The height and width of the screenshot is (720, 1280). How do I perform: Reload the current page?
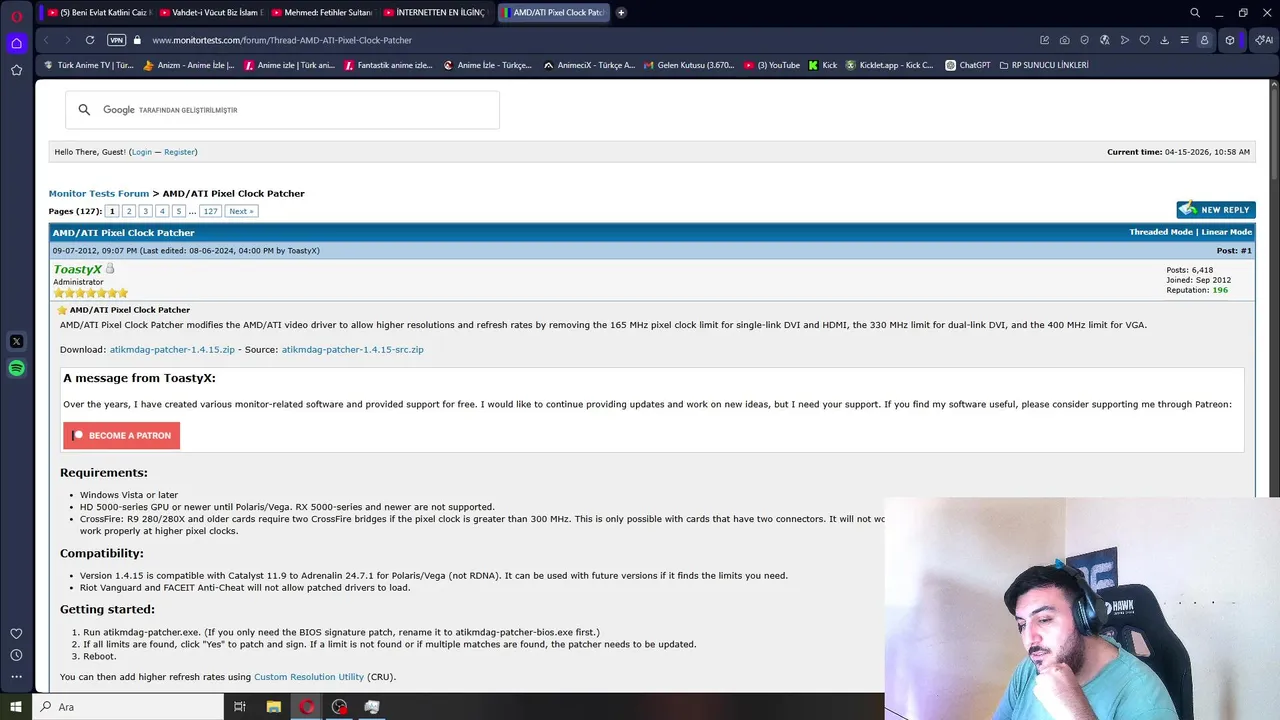tap(90, 40)
